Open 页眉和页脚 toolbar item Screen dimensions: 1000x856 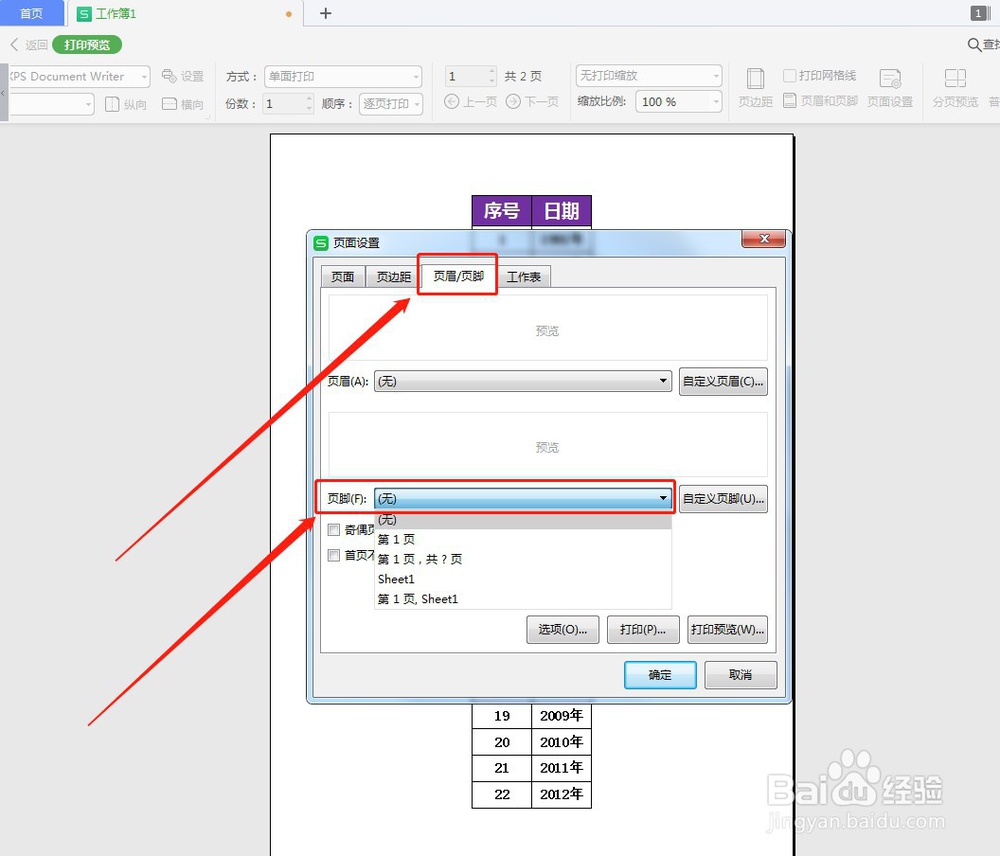[820, 101]
